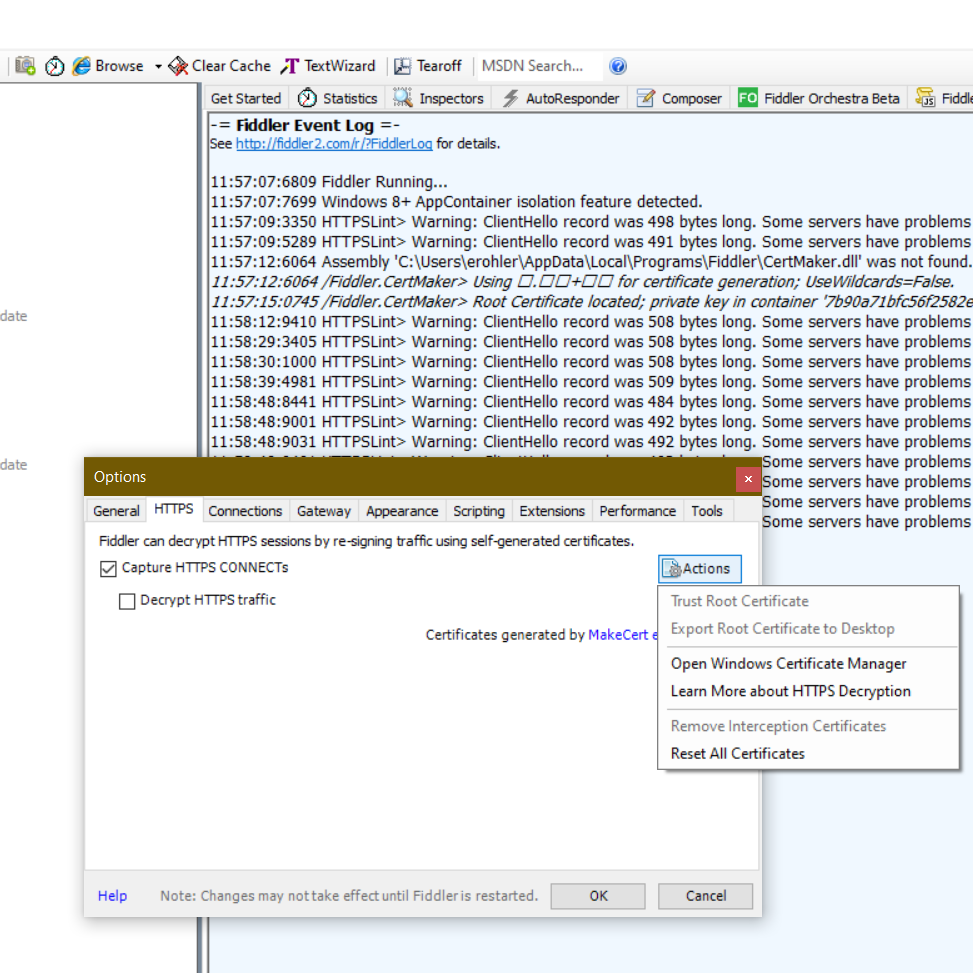The width and height of the screenshot is (973, 973).
Task: Confirm options with the OK button
Action: pos(598,896)
